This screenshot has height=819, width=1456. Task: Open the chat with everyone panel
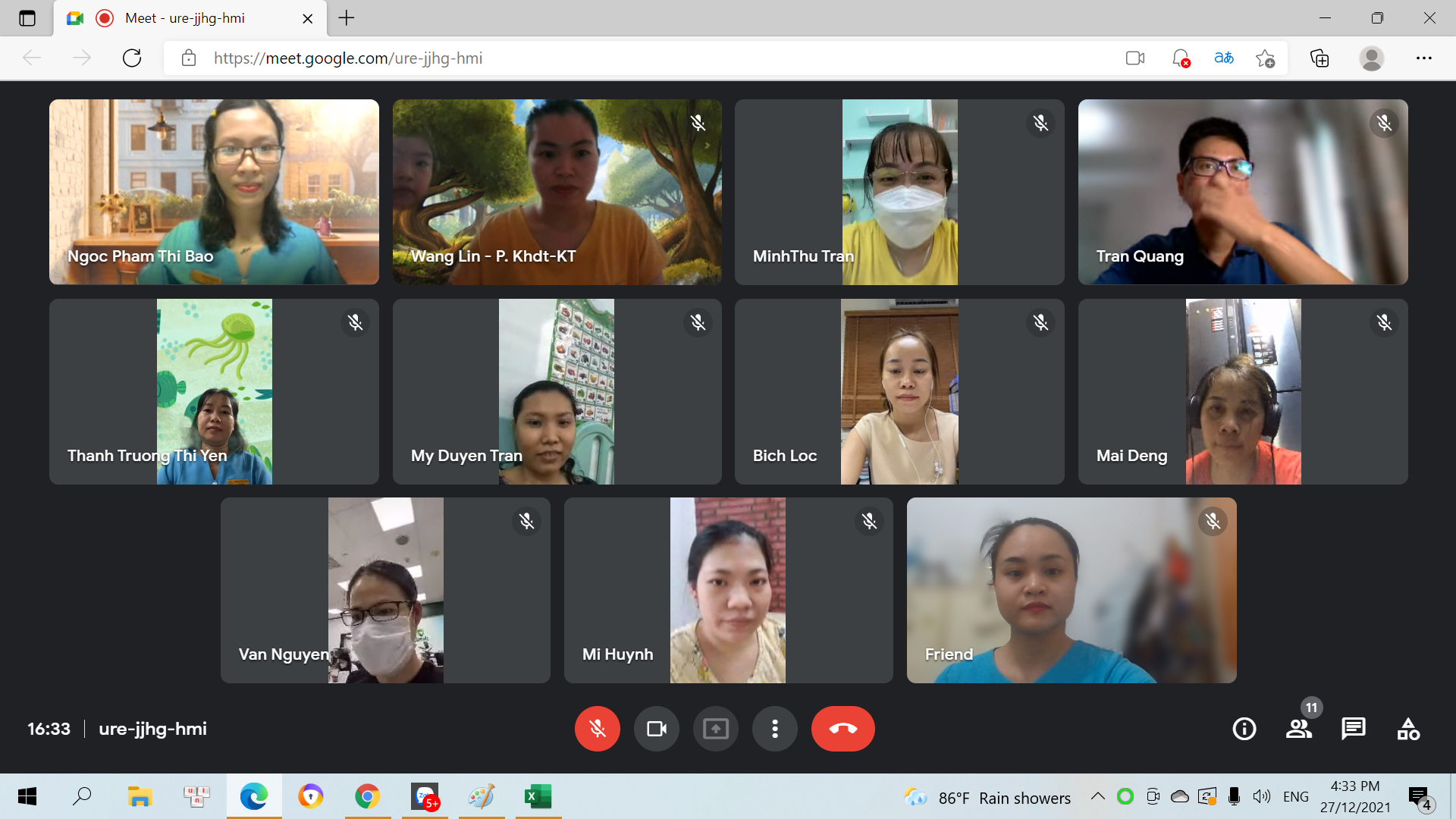pos(1353,729)
